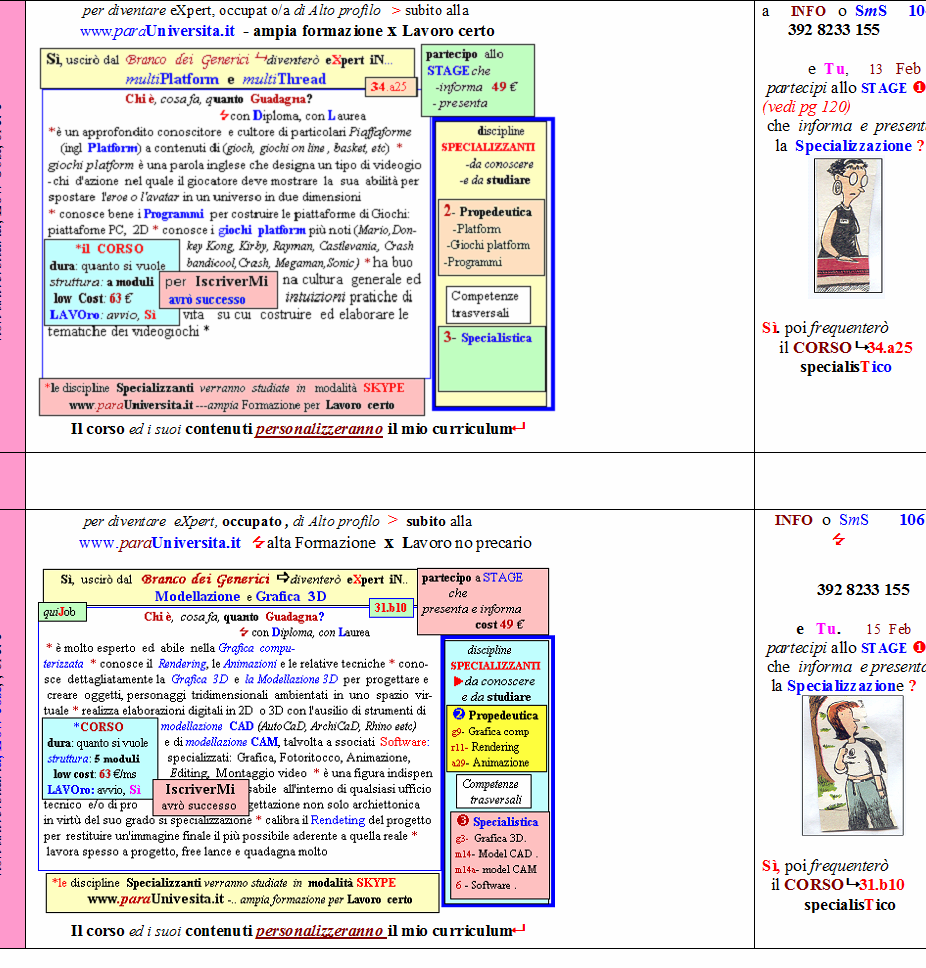Click the blue circled 2 before yellow 'Propedeutica'
The width and height of the screenshot is (926, 968).
pos(459,715)
